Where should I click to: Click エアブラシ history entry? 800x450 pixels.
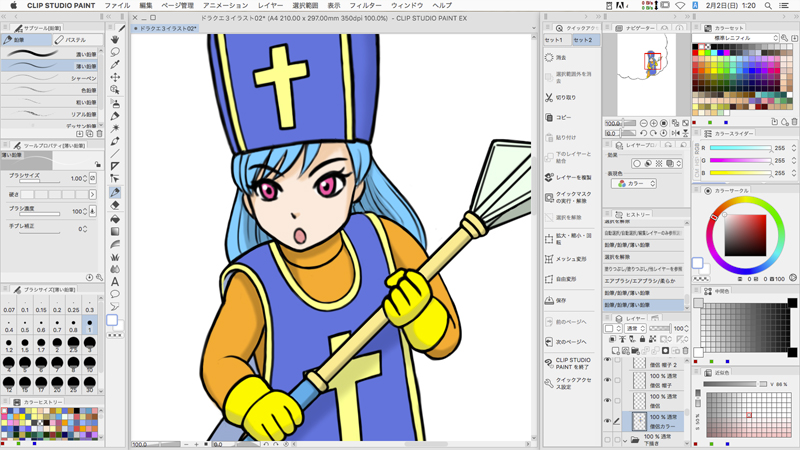click(643, 281)
